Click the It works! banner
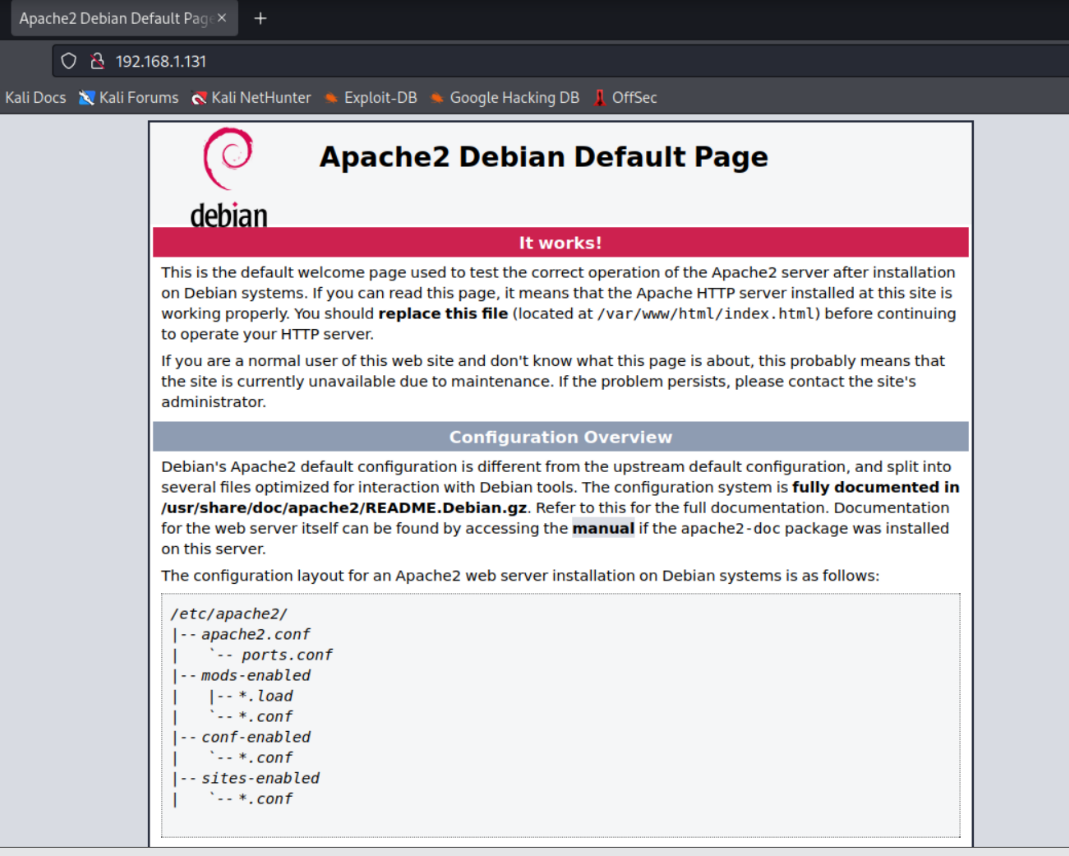 (560, 243)
